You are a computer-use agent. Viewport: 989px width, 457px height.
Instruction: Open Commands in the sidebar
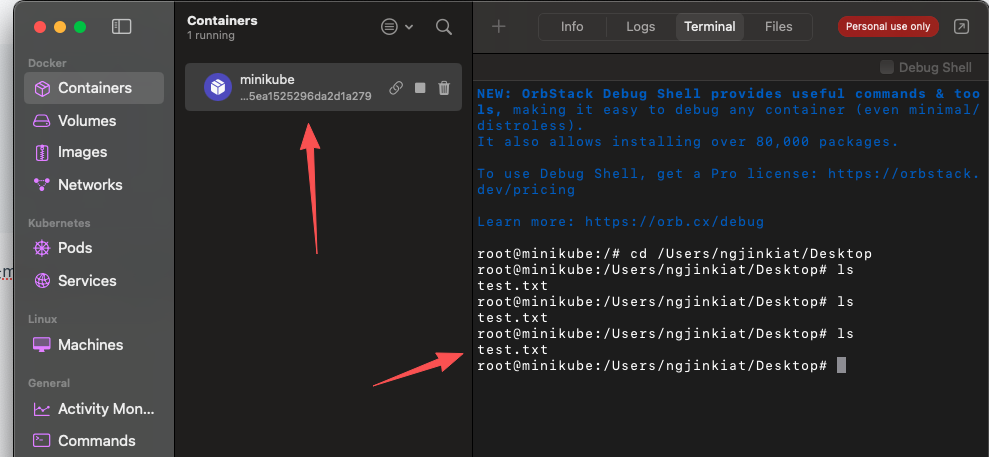[x=94, y=441]
